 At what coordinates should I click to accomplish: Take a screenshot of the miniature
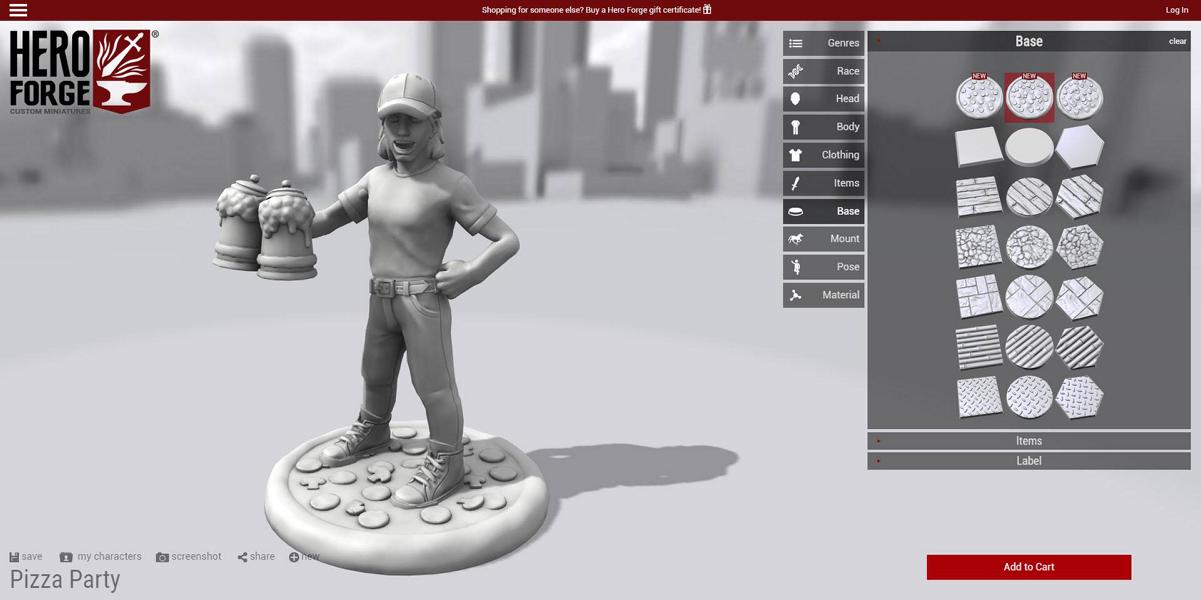tap(189, 557)
